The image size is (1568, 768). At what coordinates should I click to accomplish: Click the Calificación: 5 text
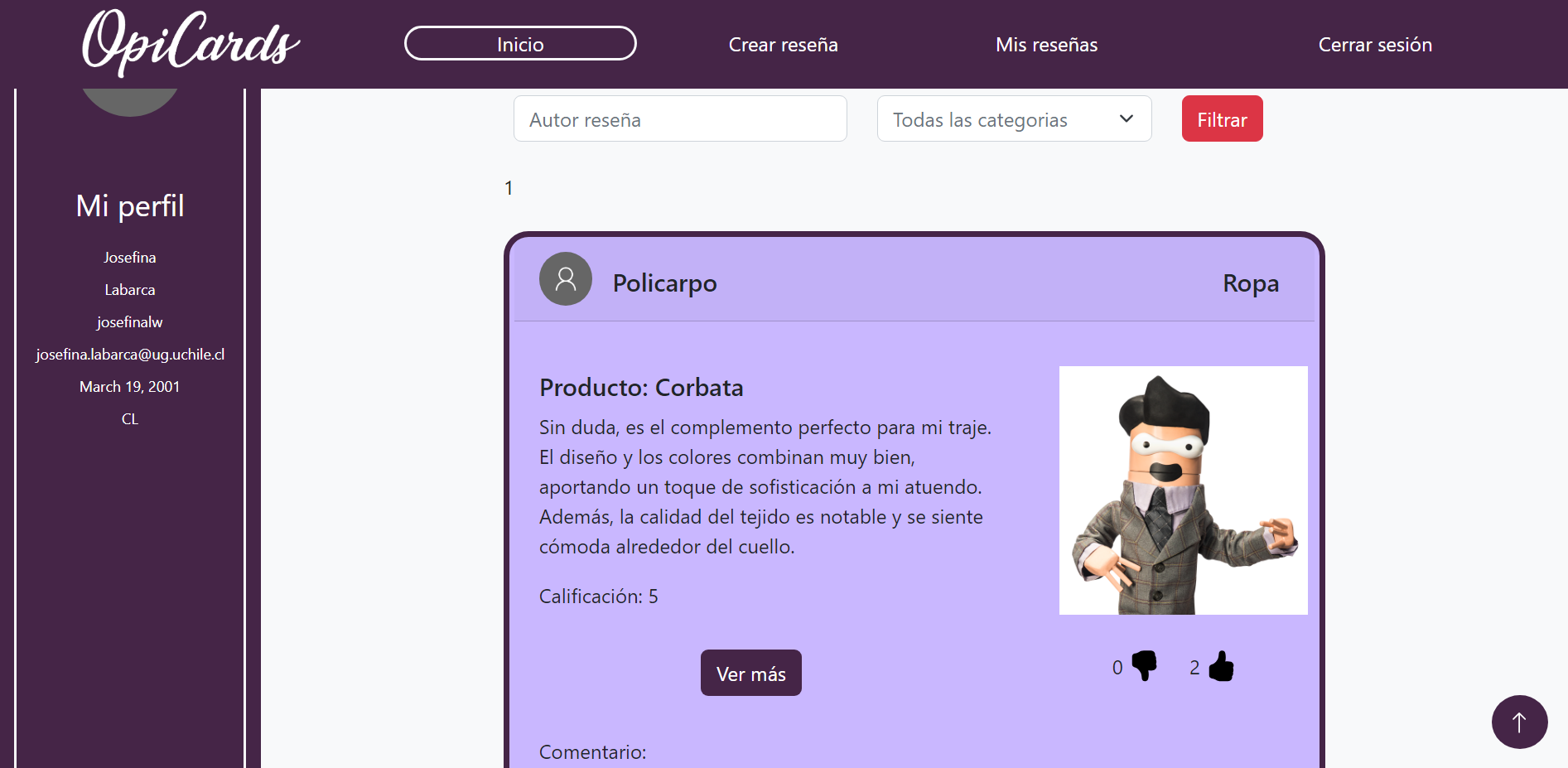point(599,597)
